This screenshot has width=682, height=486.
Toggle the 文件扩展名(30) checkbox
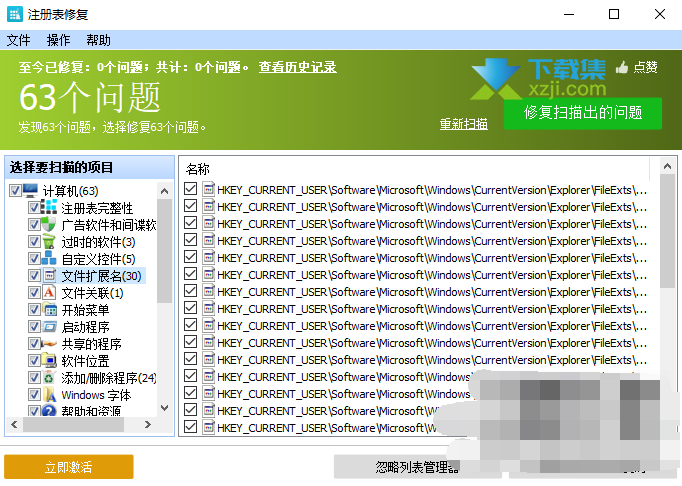pos(34,275)
